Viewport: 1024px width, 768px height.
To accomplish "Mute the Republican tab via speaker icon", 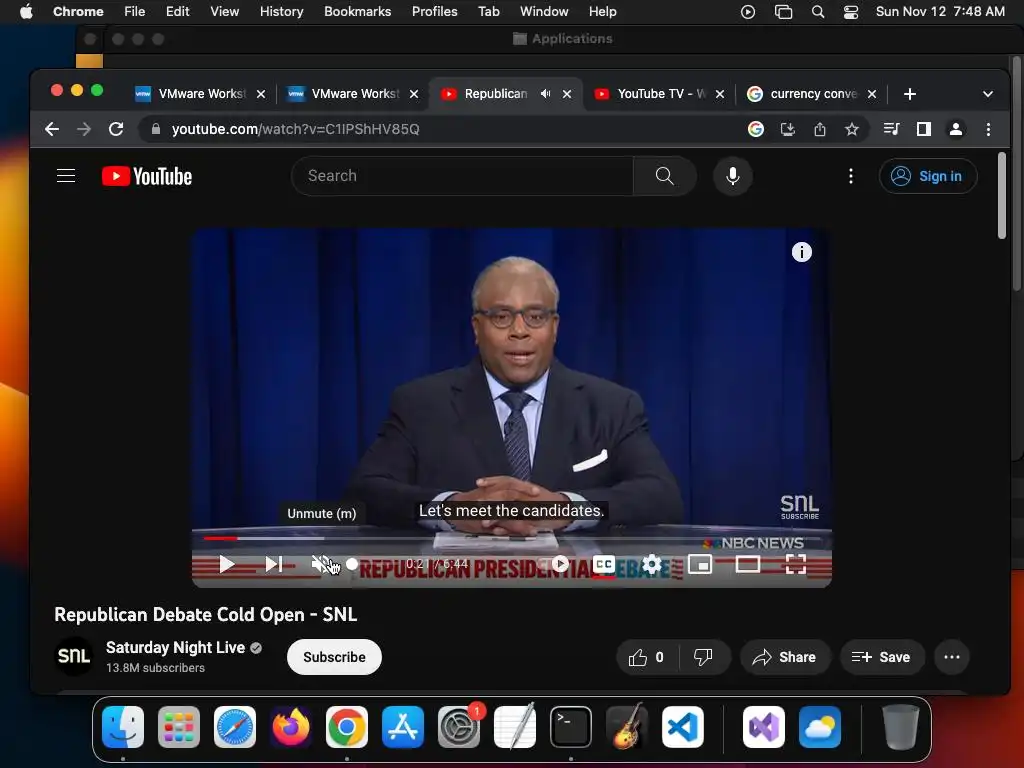I will point(545,94).
